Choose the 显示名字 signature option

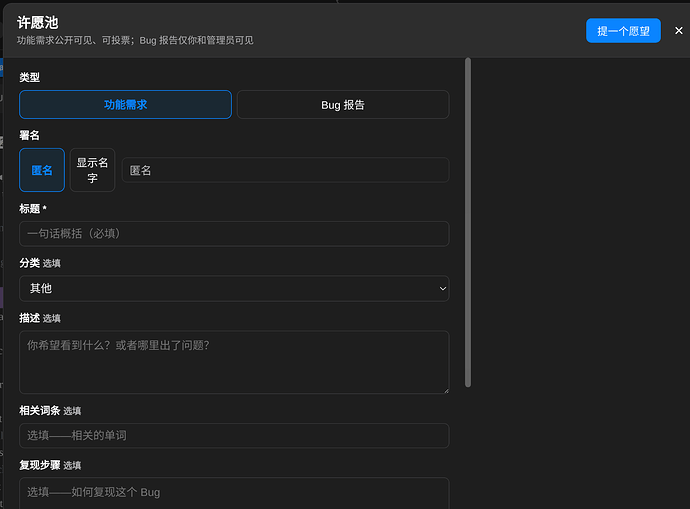(x=92, y=170)
